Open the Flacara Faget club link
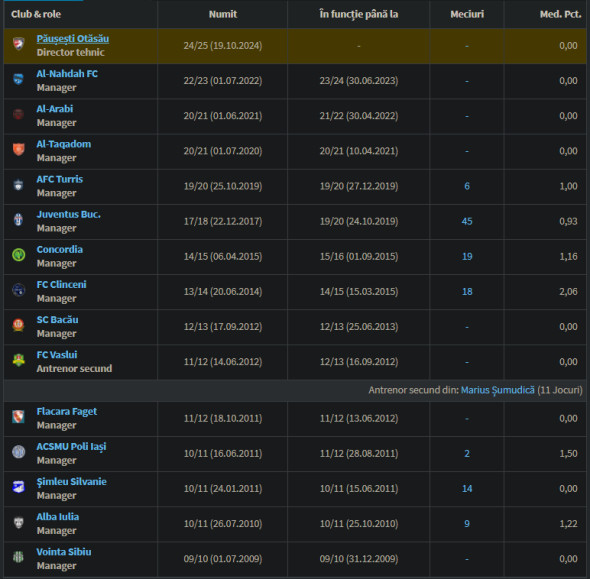 67,412
